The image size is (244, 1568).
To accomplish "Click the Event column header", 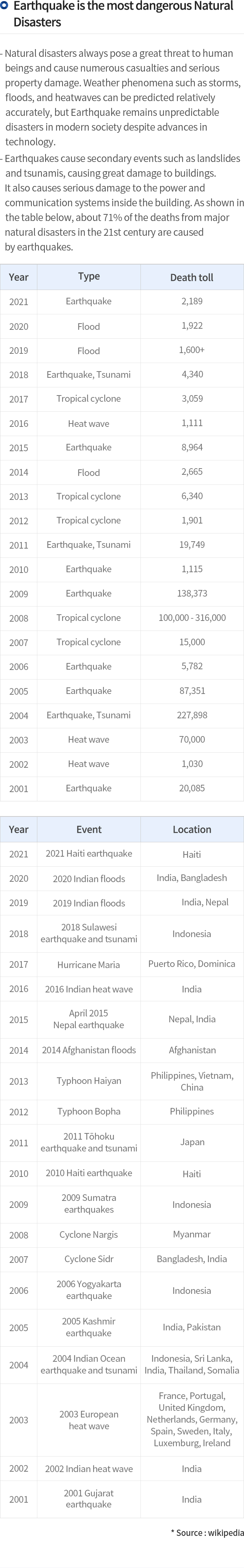I will (88, 829).
